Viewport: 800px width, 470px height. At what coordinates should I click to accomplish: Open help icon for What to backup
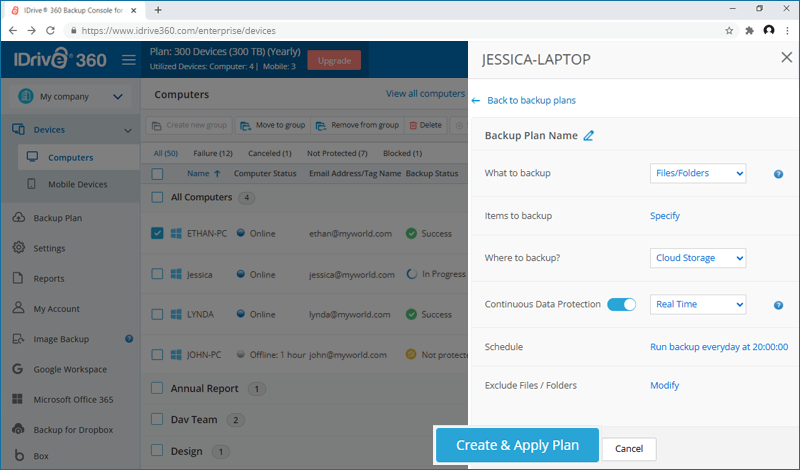pos(778,174)
